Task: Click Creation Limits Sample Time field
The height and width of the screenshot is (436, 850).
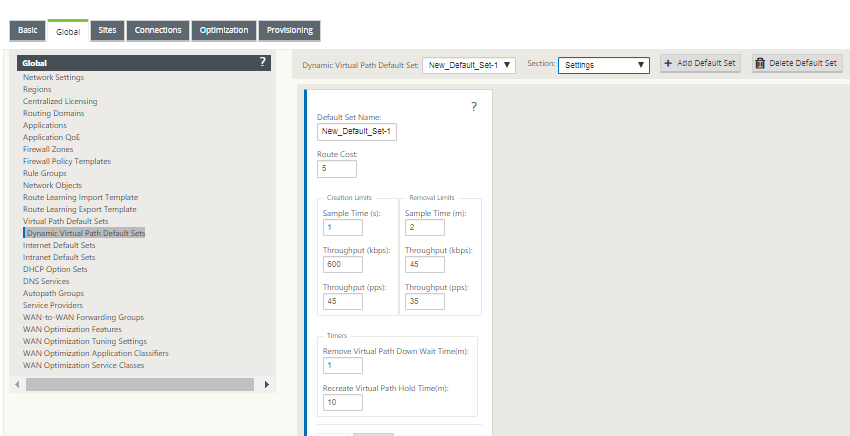Action: pos(343,227)
